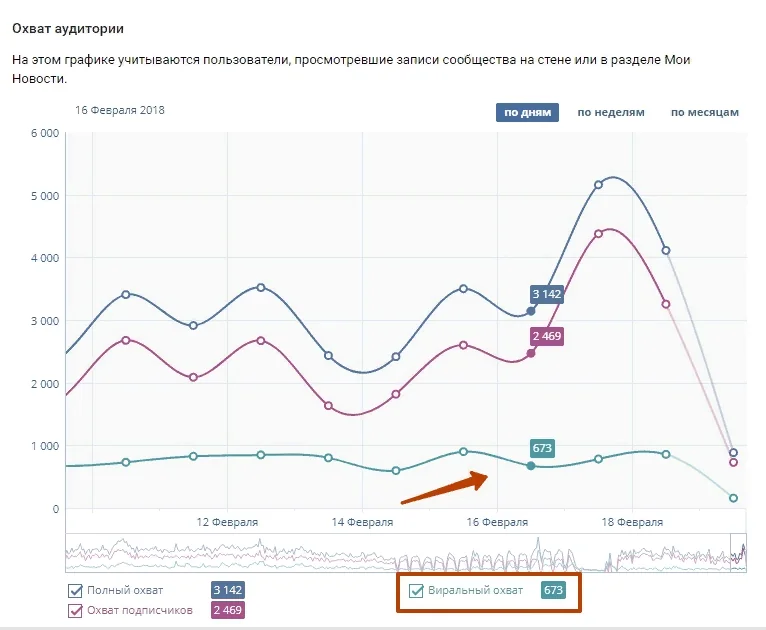Screen dimensions: 766x630
Task: Click the '18 Февраля' axis label
Action: pos(632,522)
